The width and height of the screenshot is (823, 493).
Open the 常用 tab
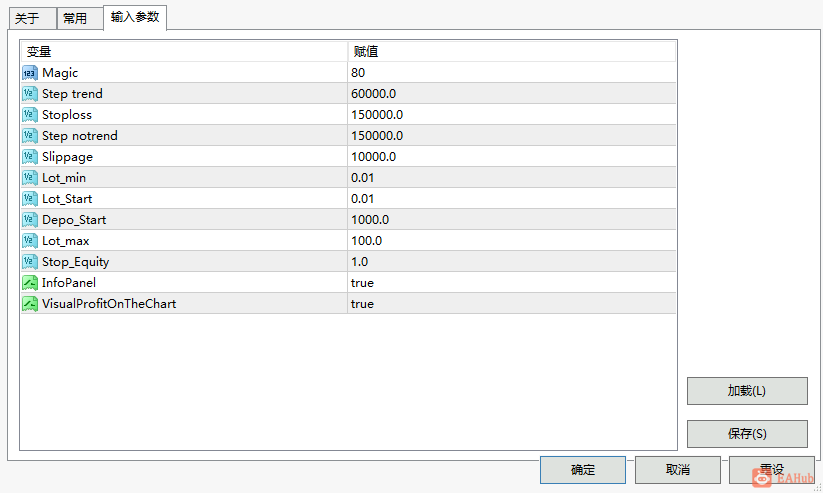pos(75,18)
